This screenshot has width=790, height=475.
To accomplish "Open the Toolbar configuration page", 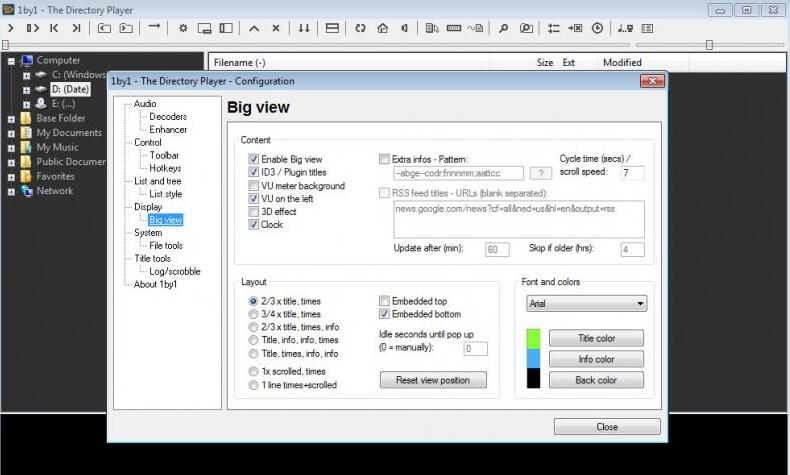I will click(164, 155).
